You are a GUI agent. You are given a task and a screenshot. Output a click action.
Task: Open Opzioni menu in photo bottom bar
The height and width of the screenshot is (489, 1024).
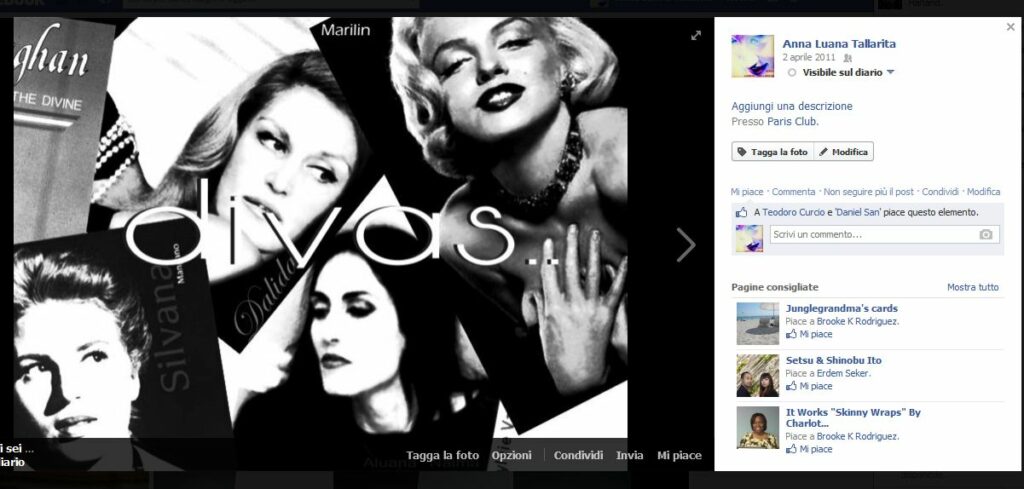click(x=511, y=456)
